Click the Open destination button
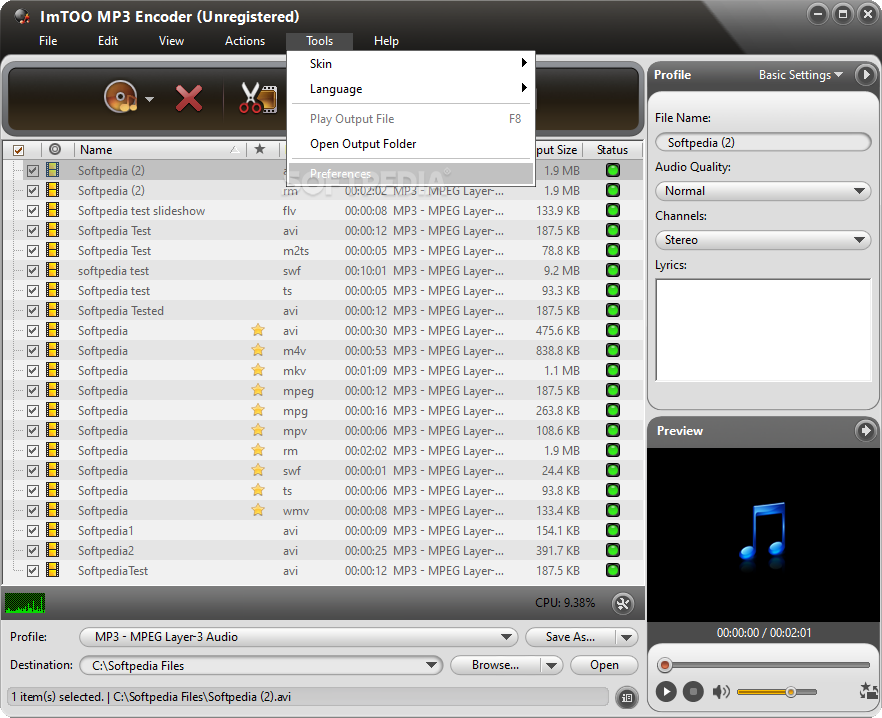 pos(604,666)
